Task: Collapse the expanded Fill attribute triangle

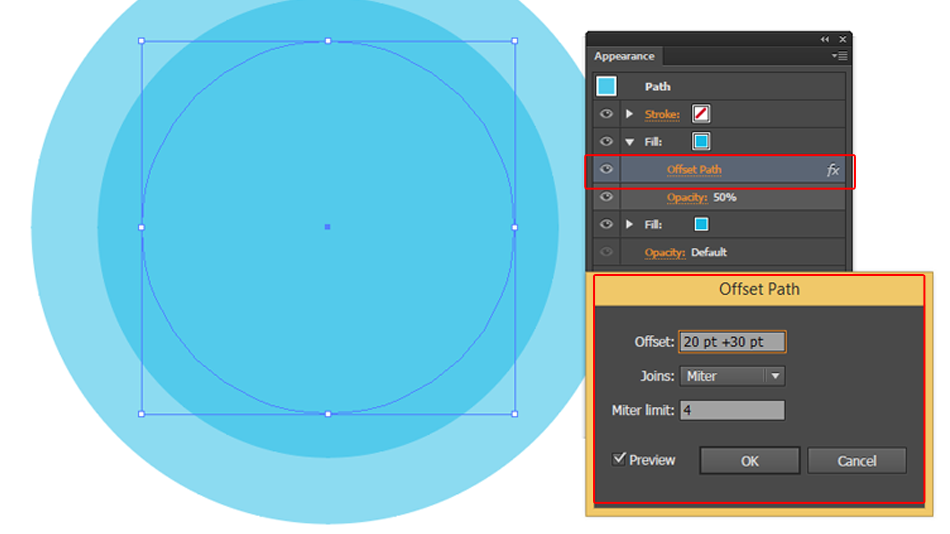Action: (629, 142)
